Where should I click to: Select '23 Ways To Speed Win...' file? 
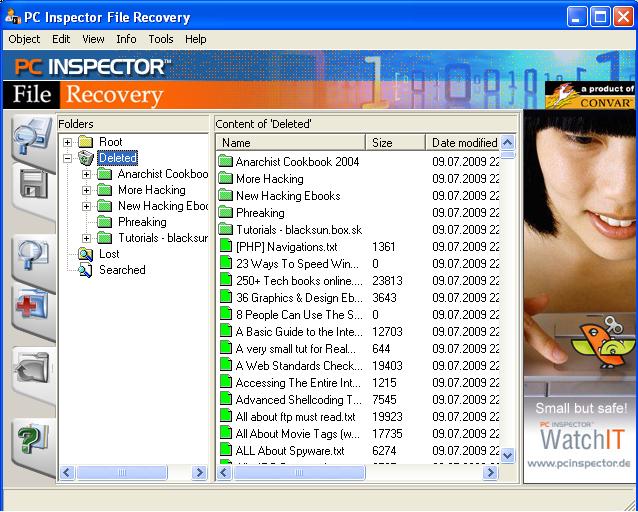point(297,264)
